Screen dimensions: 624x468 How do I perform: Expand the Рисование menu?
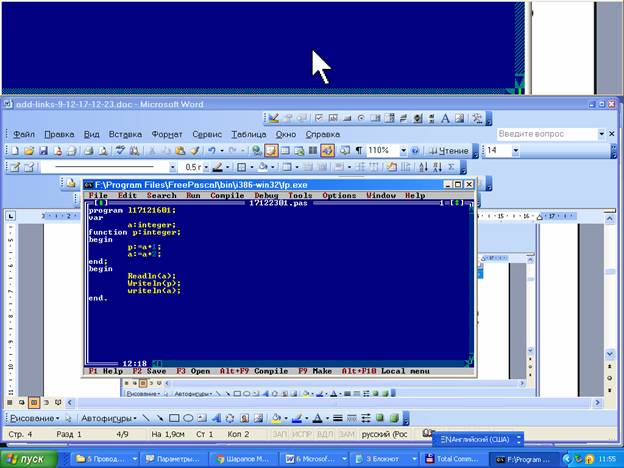35,418
